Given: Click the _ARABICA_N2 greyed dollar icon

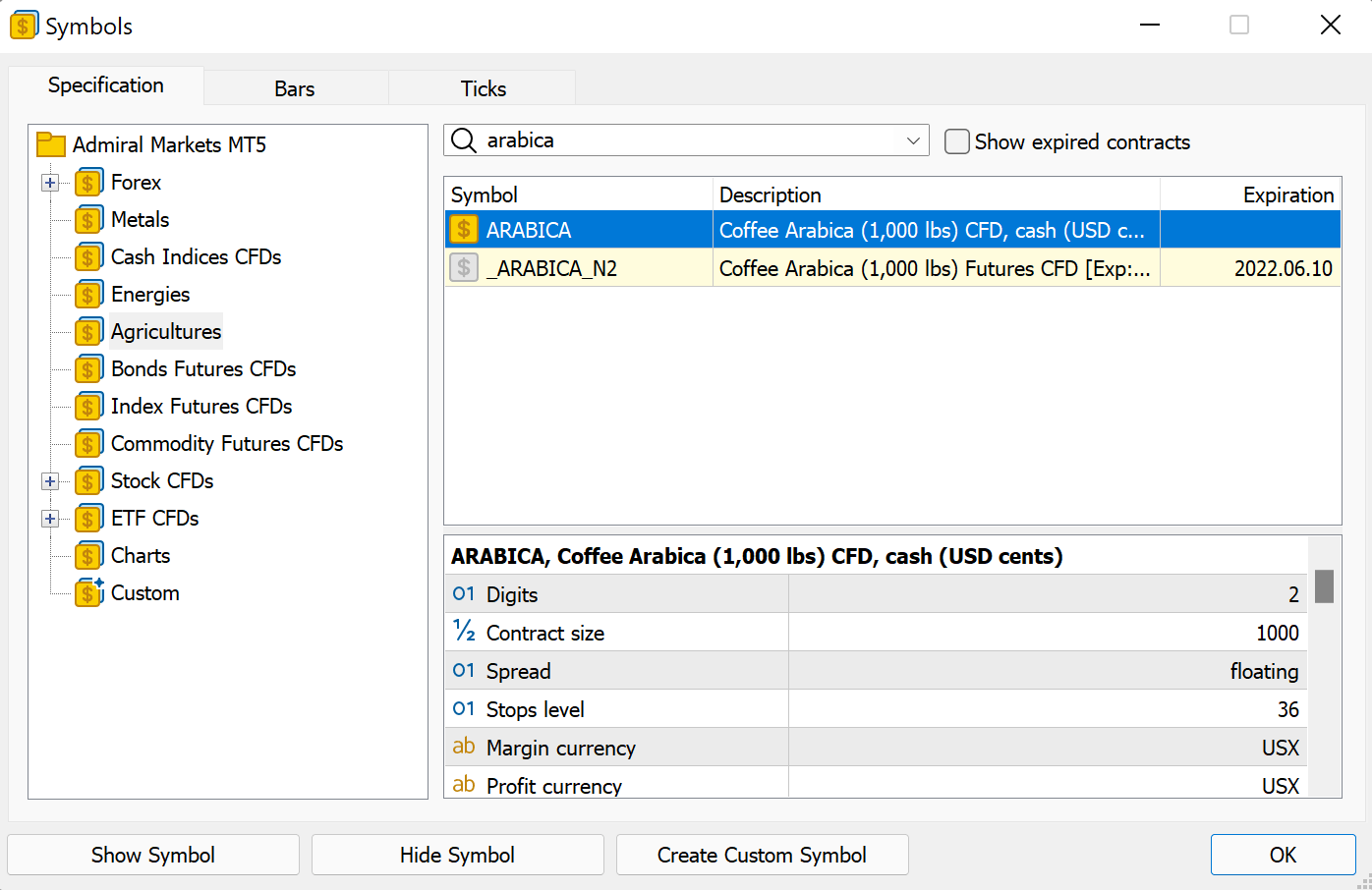Looking at the screenshot, I should pos(464,267).
